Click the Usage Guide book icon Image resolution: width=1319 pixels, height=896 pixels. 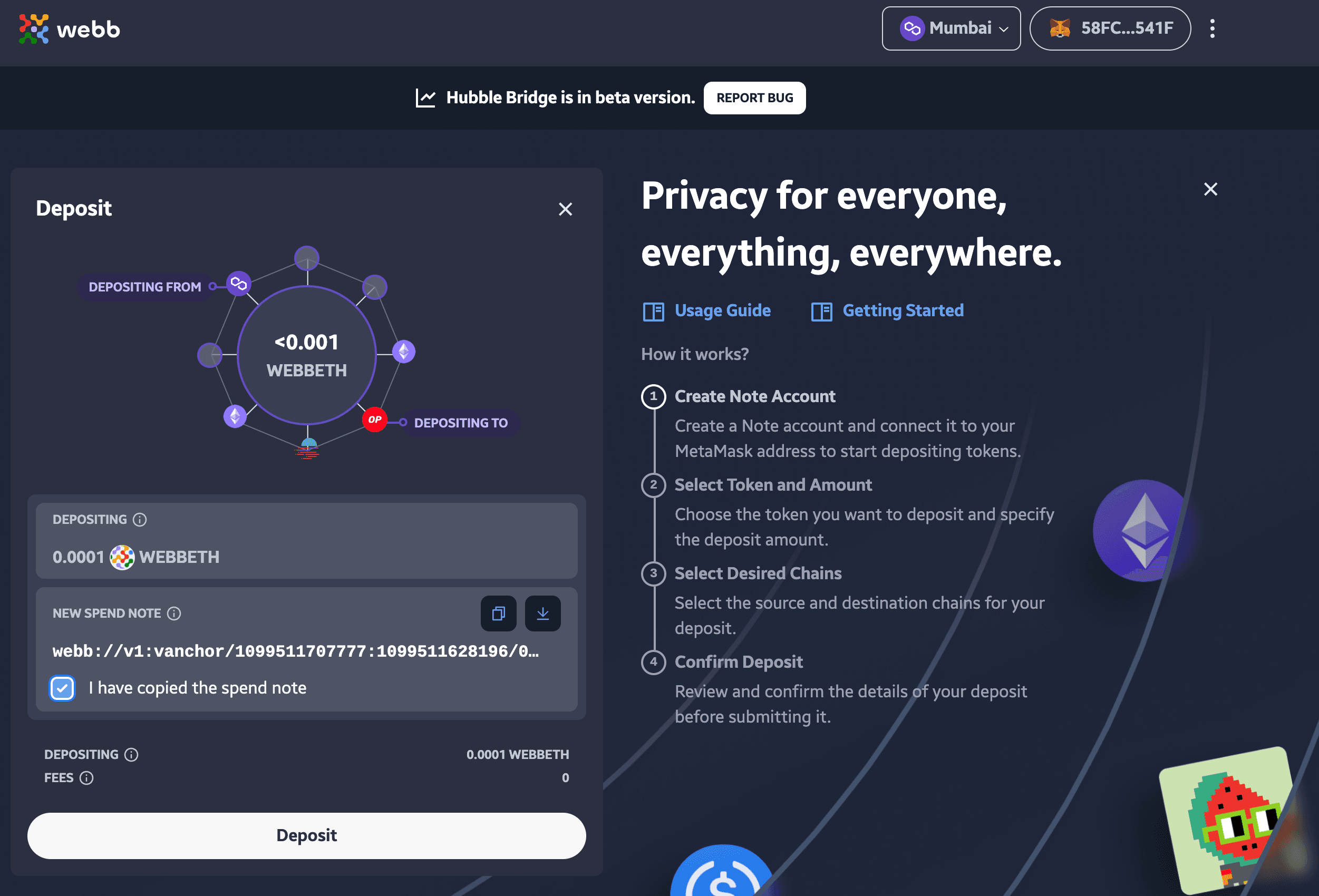tap(653, 311)
